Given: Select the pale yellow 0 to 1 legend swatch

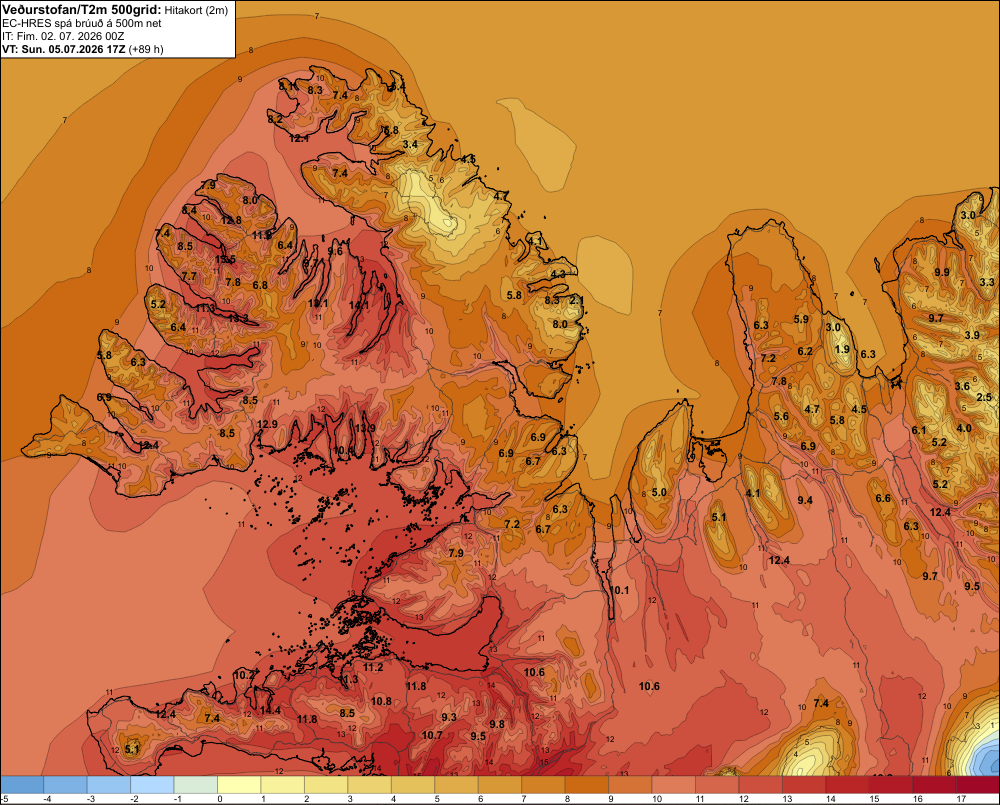Looking at the screenshot, I should coord(239,785).
